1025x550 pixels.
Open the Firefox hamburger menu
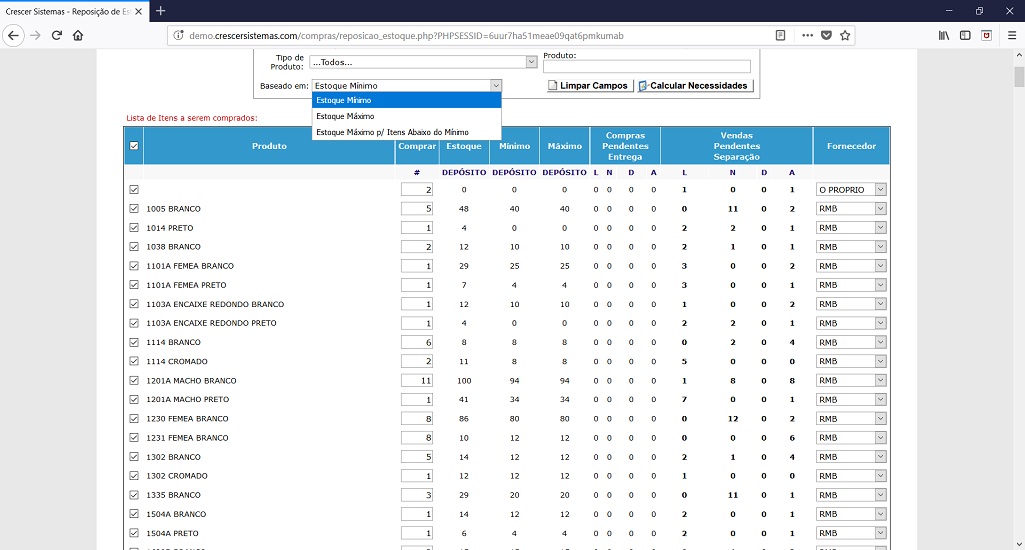[1011, 35]
